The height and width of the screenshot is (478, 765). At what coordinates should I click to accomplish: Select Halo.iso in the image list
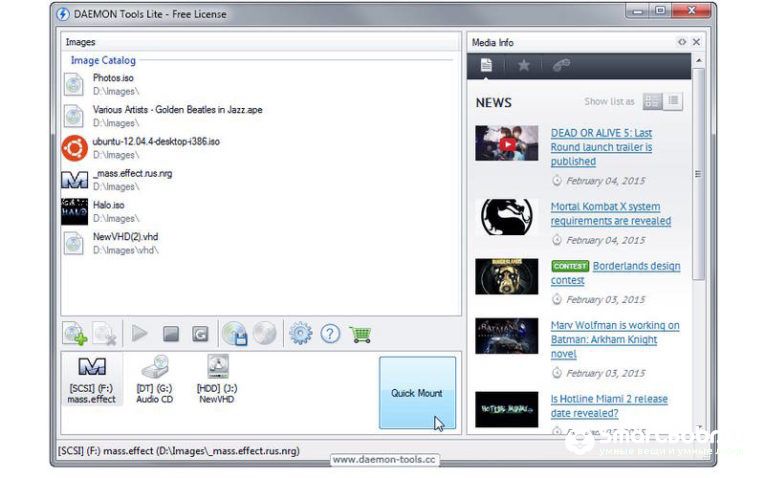point(261,211)
